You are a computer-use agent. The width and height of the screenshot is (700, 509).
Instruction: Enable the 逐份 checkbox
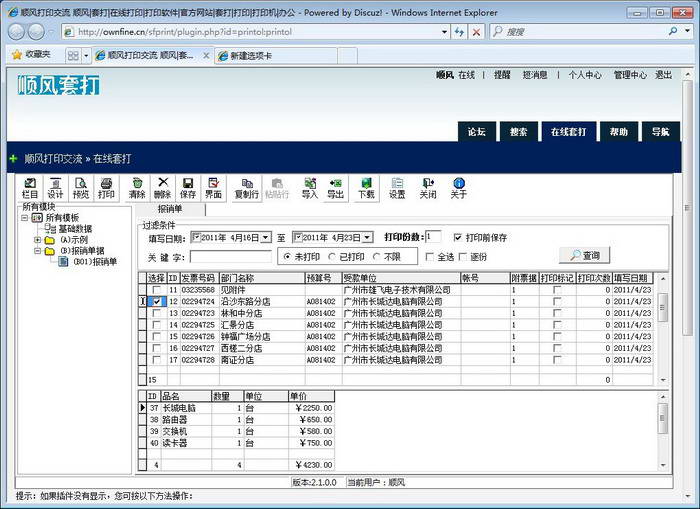(x=463, y=257)
